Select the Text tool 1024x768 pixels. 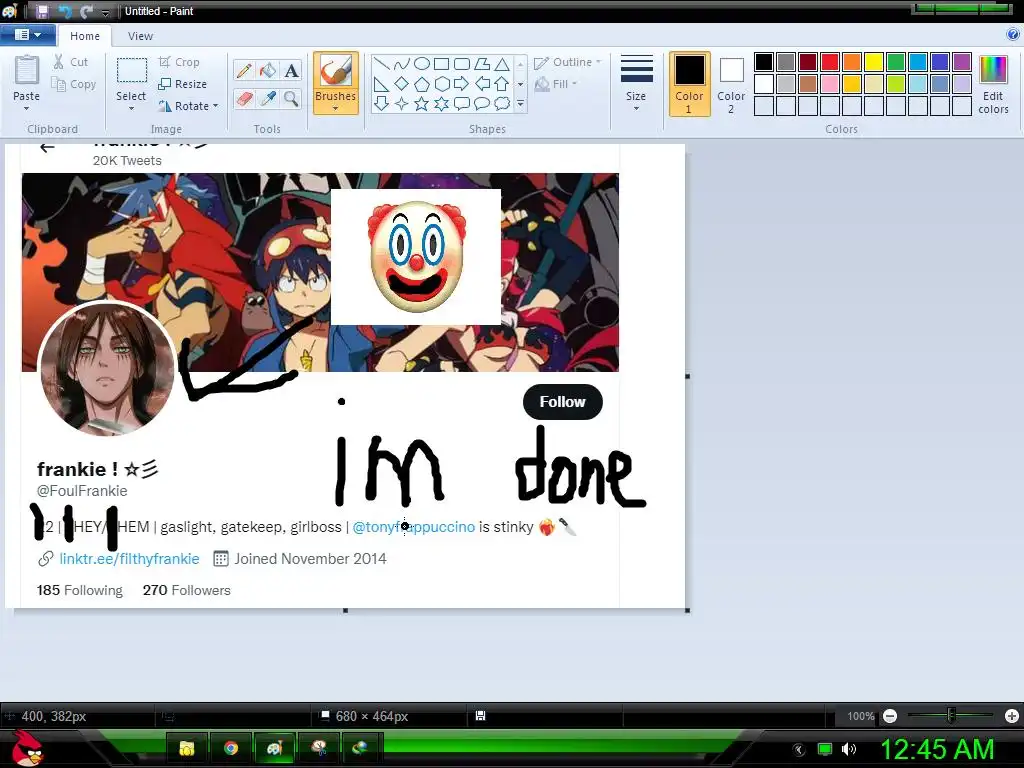pos(291,71)
